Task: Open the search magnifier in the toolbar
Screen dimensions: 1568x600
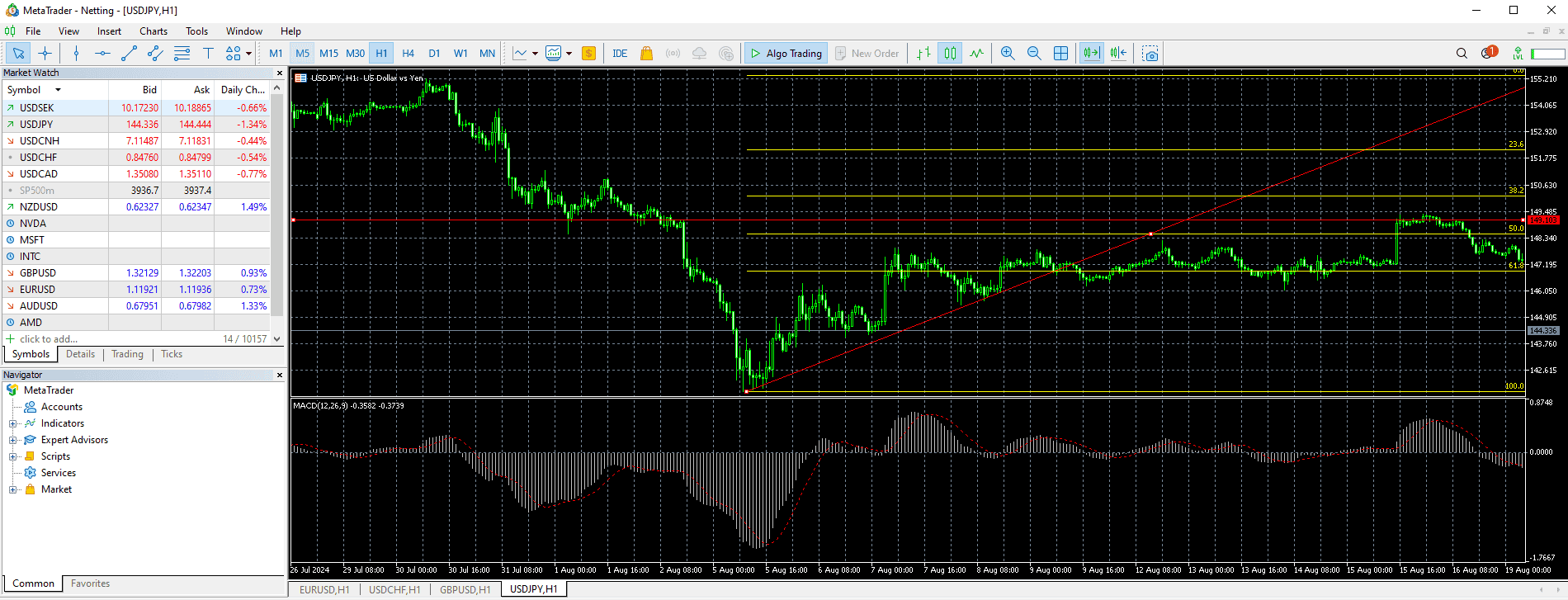Action: click(1462, 54)
